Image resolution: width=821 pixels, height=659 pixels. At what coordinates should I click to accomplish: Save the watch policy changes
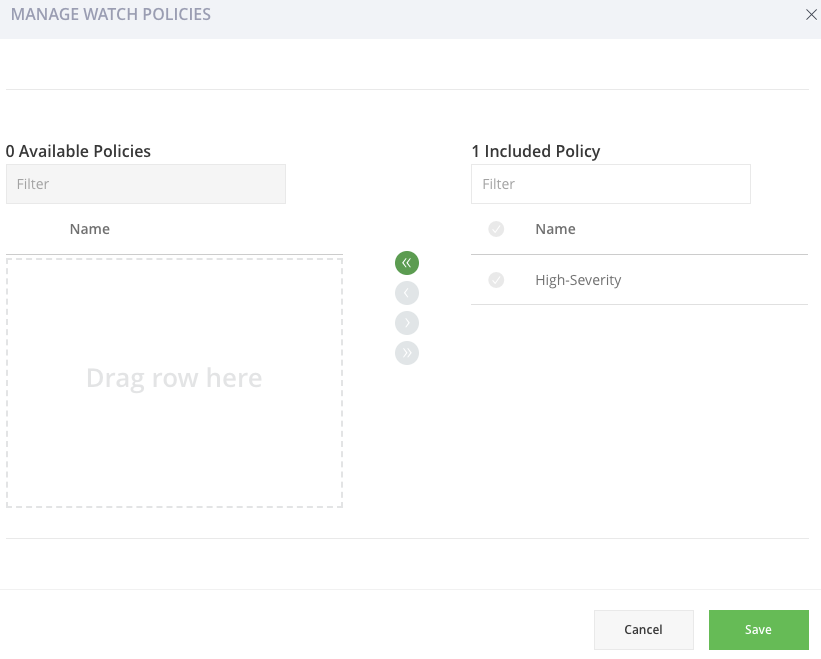[758, 629]
